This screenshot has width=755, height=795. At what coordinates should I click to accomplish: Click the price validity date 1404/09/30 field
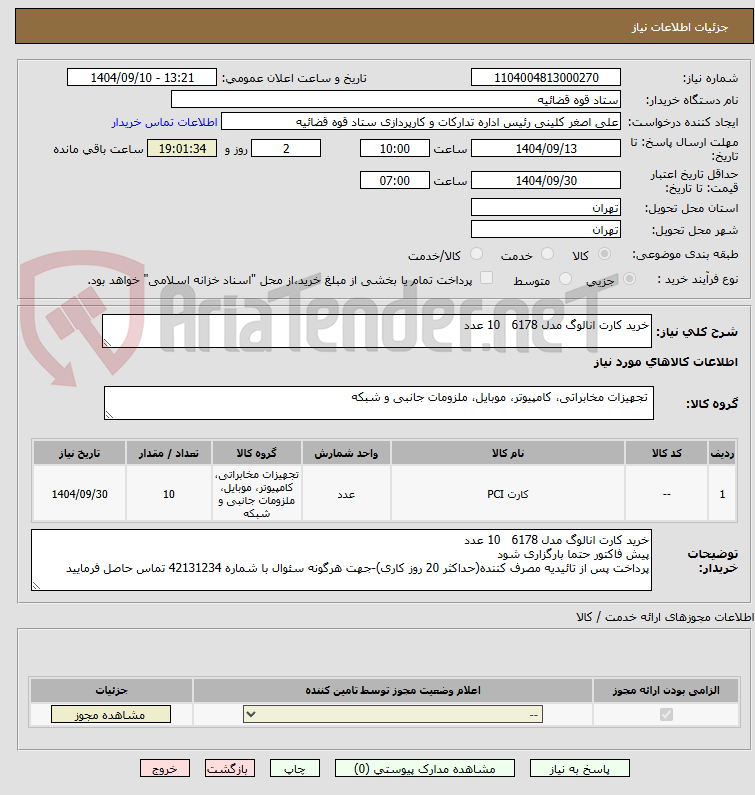(x=546, y=180)
